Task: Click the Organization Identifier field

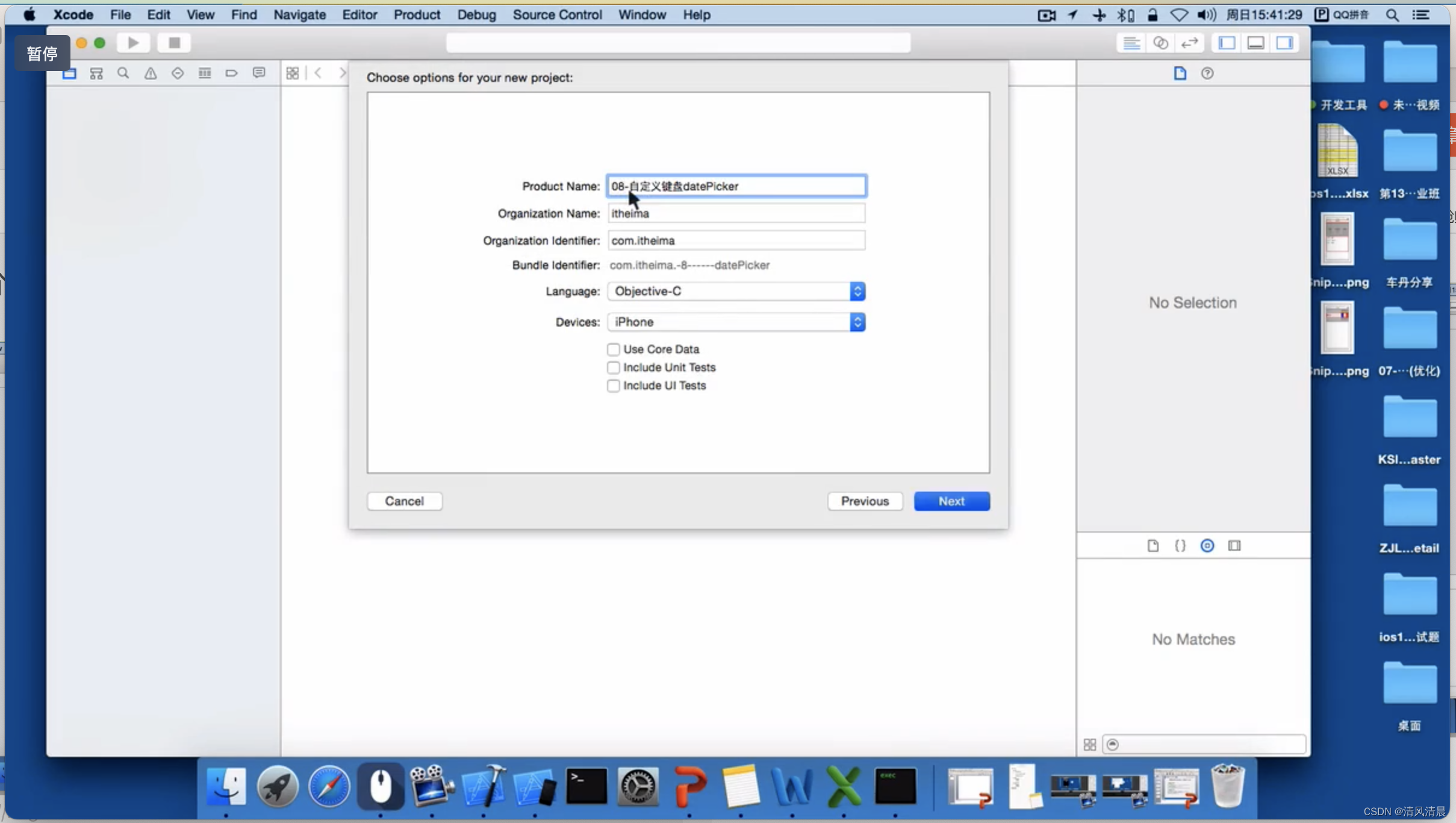Action: [x=736, y=240]
